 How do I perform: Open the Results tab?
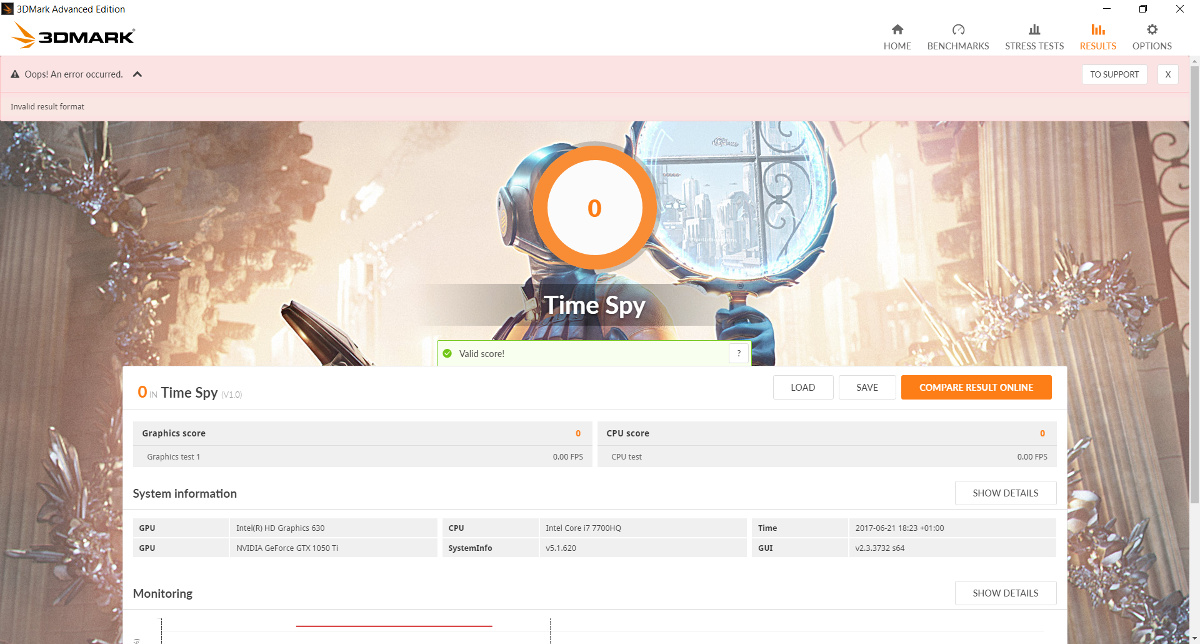(1098, 37)
